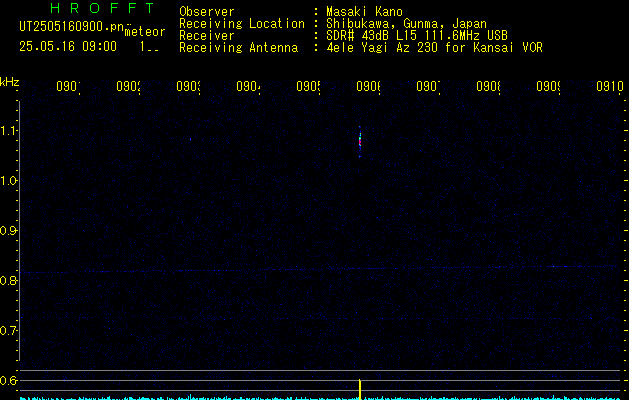Click the 0905 time axis label
Viewport: 629px width, 400px height.
point(308,87)
